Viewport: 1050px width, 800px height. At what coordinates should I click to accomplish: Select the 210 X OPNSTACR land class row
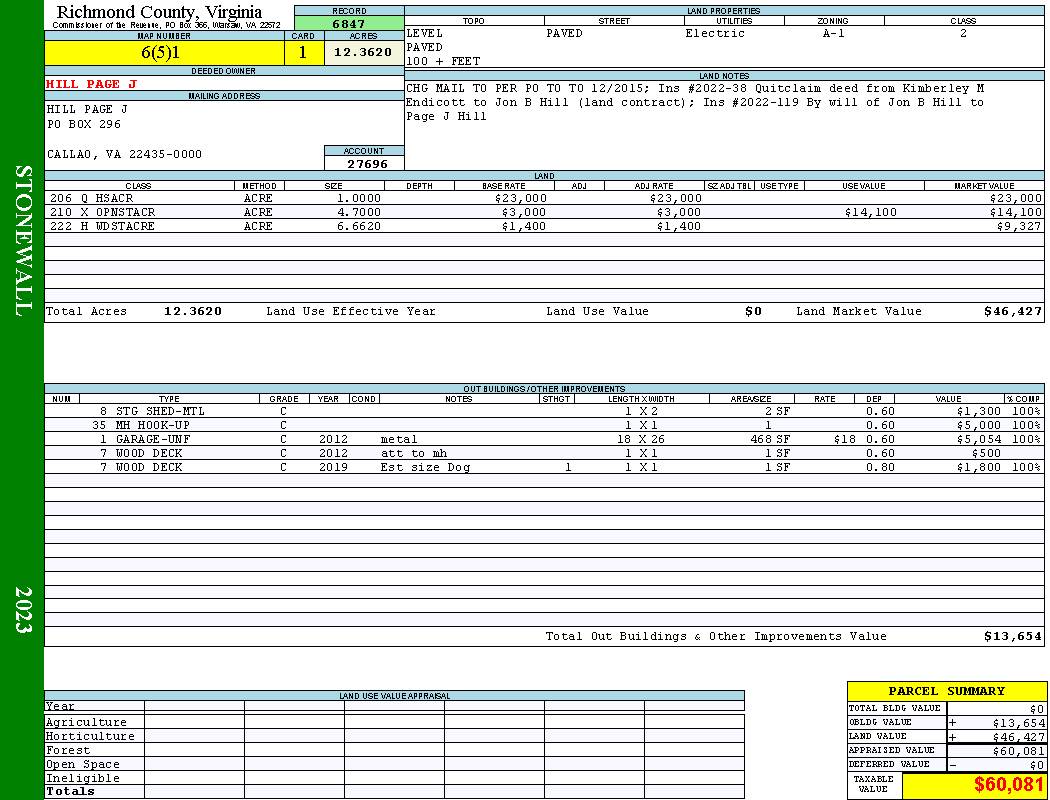(x=544, y=212)
